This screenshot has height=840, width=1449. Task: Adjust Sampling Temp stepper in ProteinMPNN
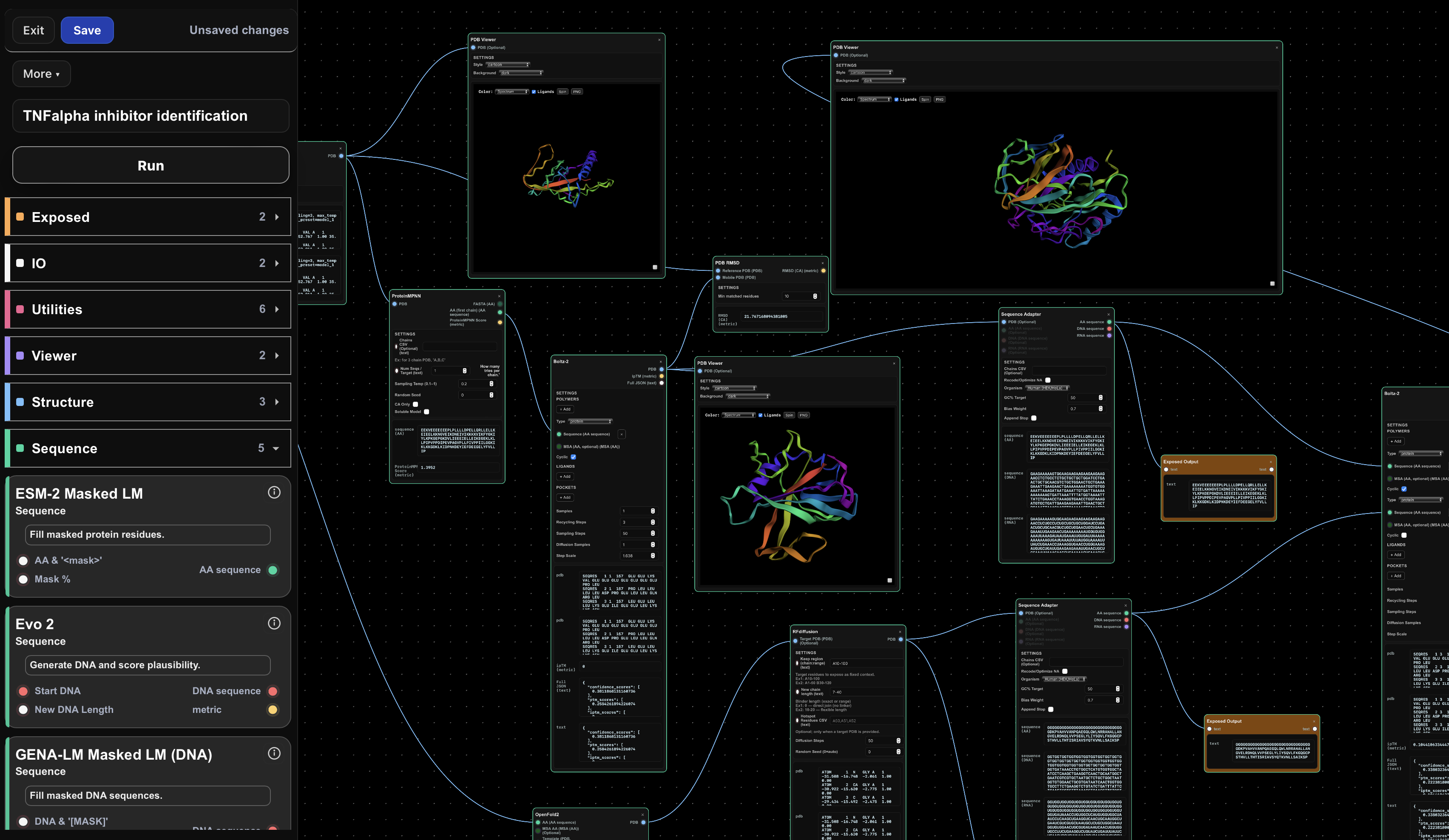(x=491, y=383)
